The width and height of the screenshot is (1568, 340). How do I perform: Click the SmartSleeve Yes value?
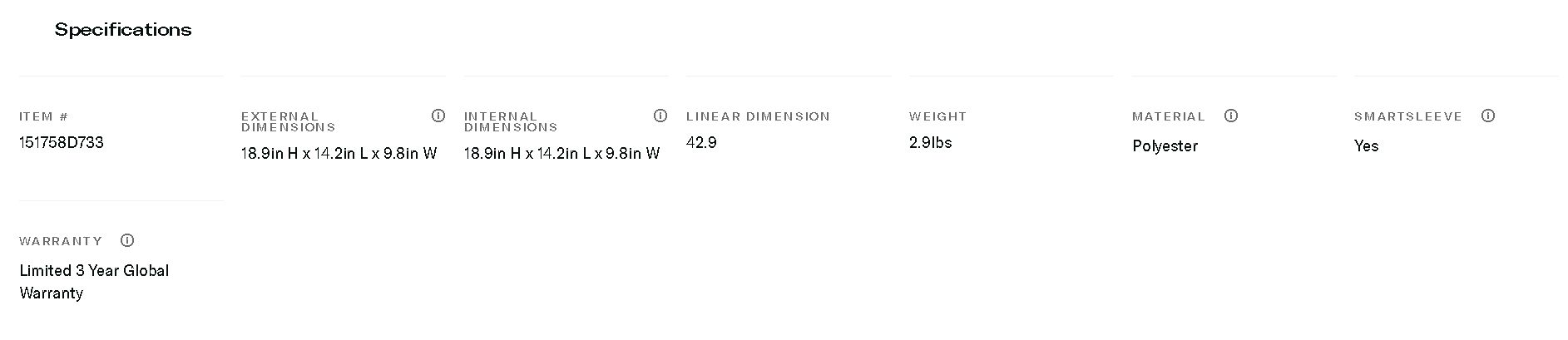(x=1366, y=145)
